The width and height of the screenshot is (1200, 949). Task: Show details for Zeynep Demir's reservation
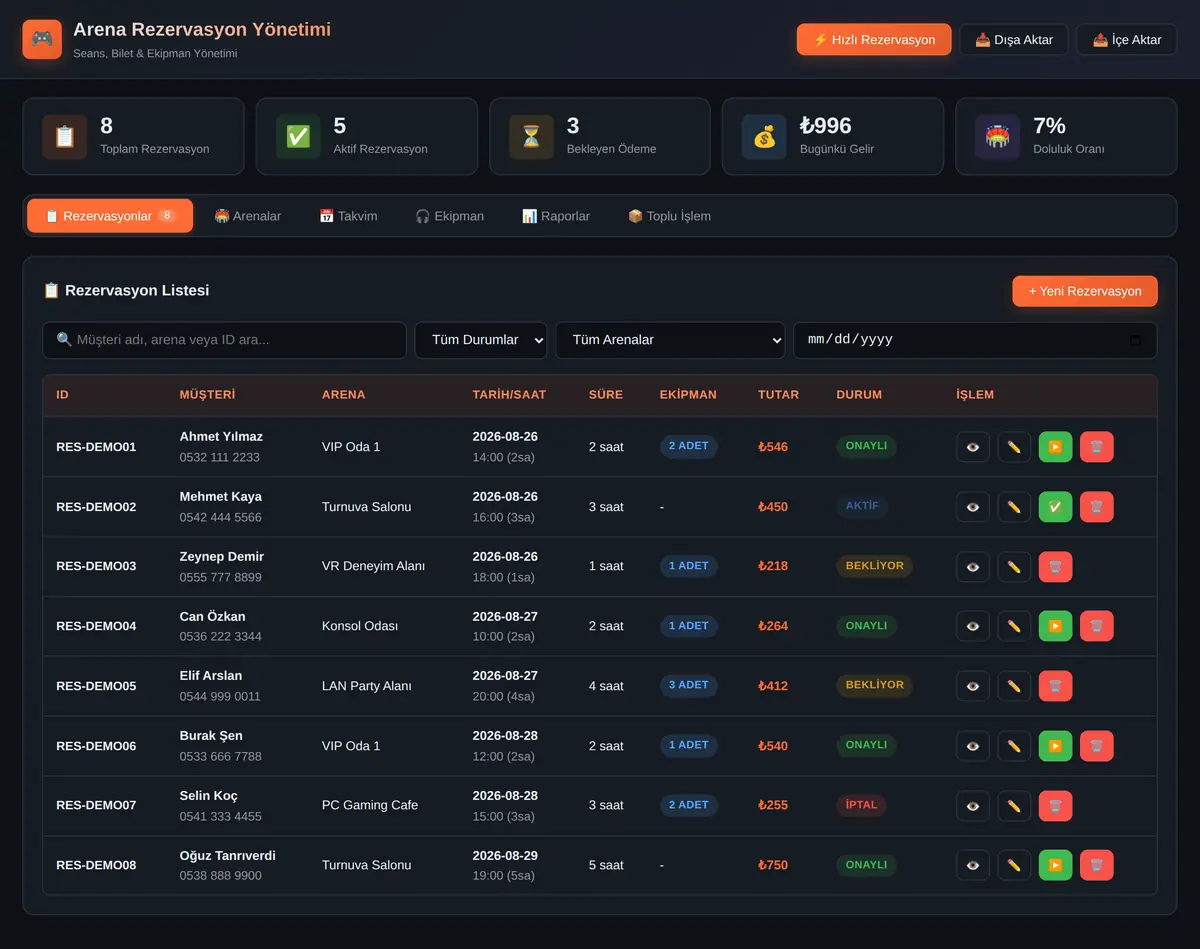[x=973, y=567]
